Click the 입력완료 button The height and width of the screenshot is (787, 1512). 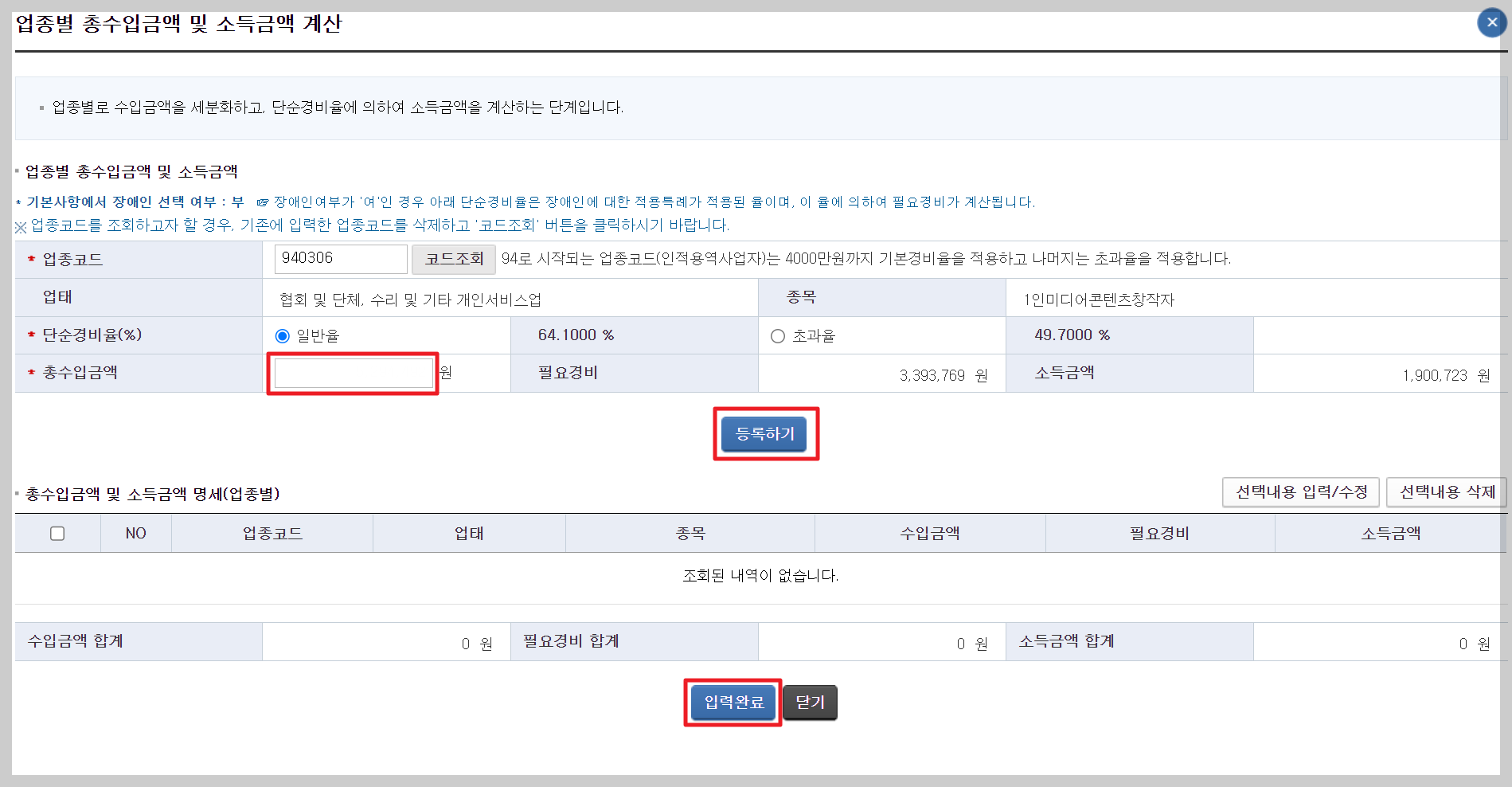click(x=733, y=703)
